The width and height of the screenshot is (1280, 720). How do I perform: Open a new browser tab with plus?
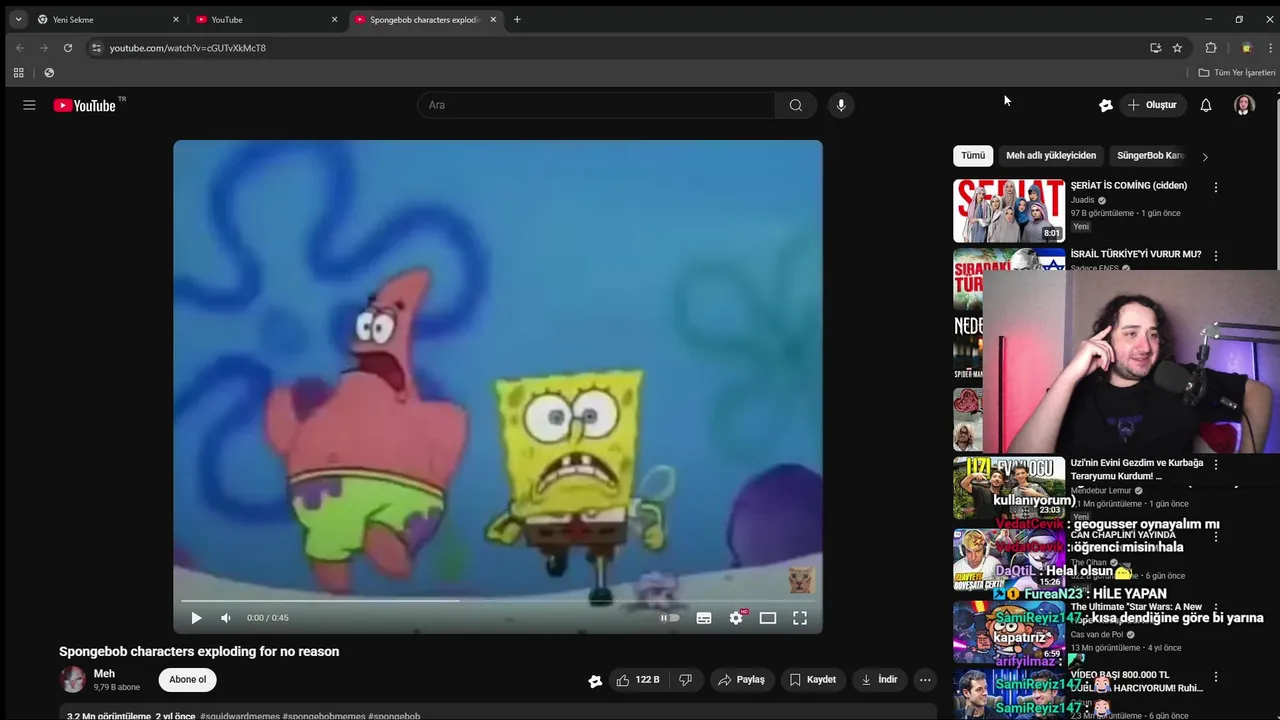(x=517, y=19)
